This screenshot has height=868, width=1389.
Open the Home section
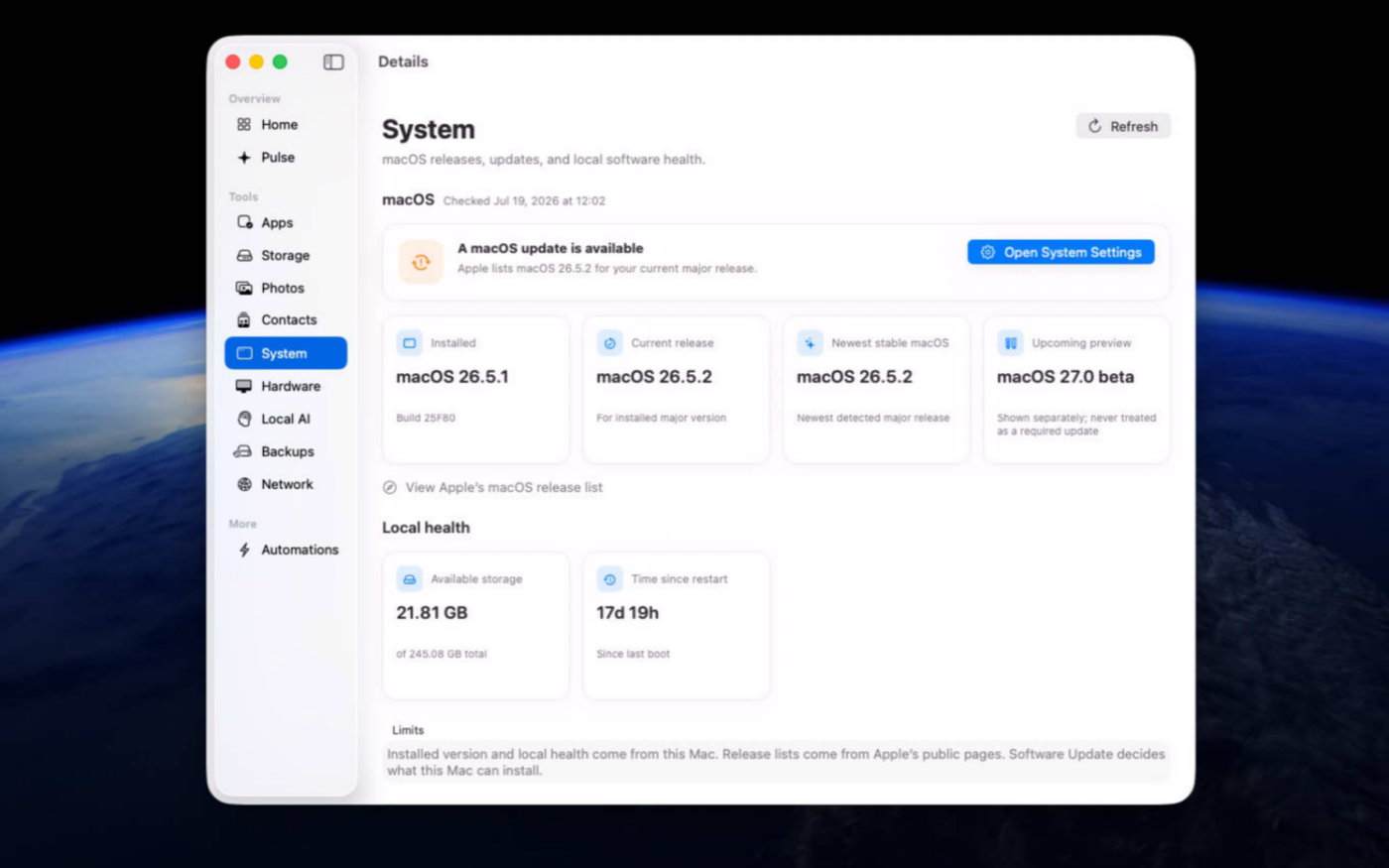(x=286, y=125)
